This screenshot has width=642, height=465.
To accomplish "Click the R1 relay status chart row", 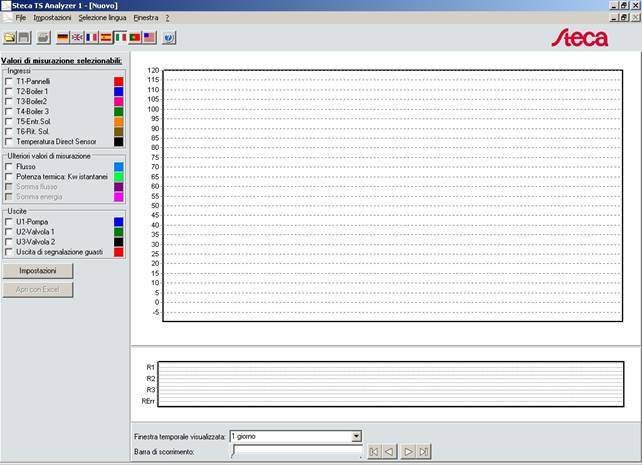I will click(391, 367).
